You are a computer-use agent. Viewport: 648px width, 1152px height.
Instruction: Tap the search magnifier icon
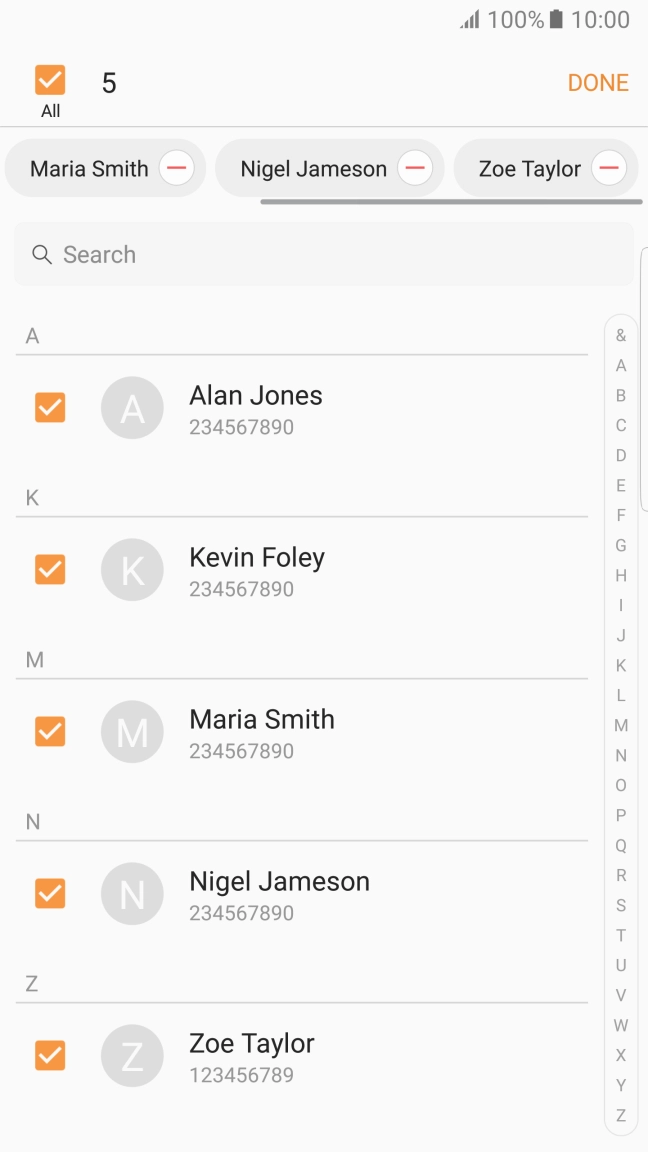42,255
